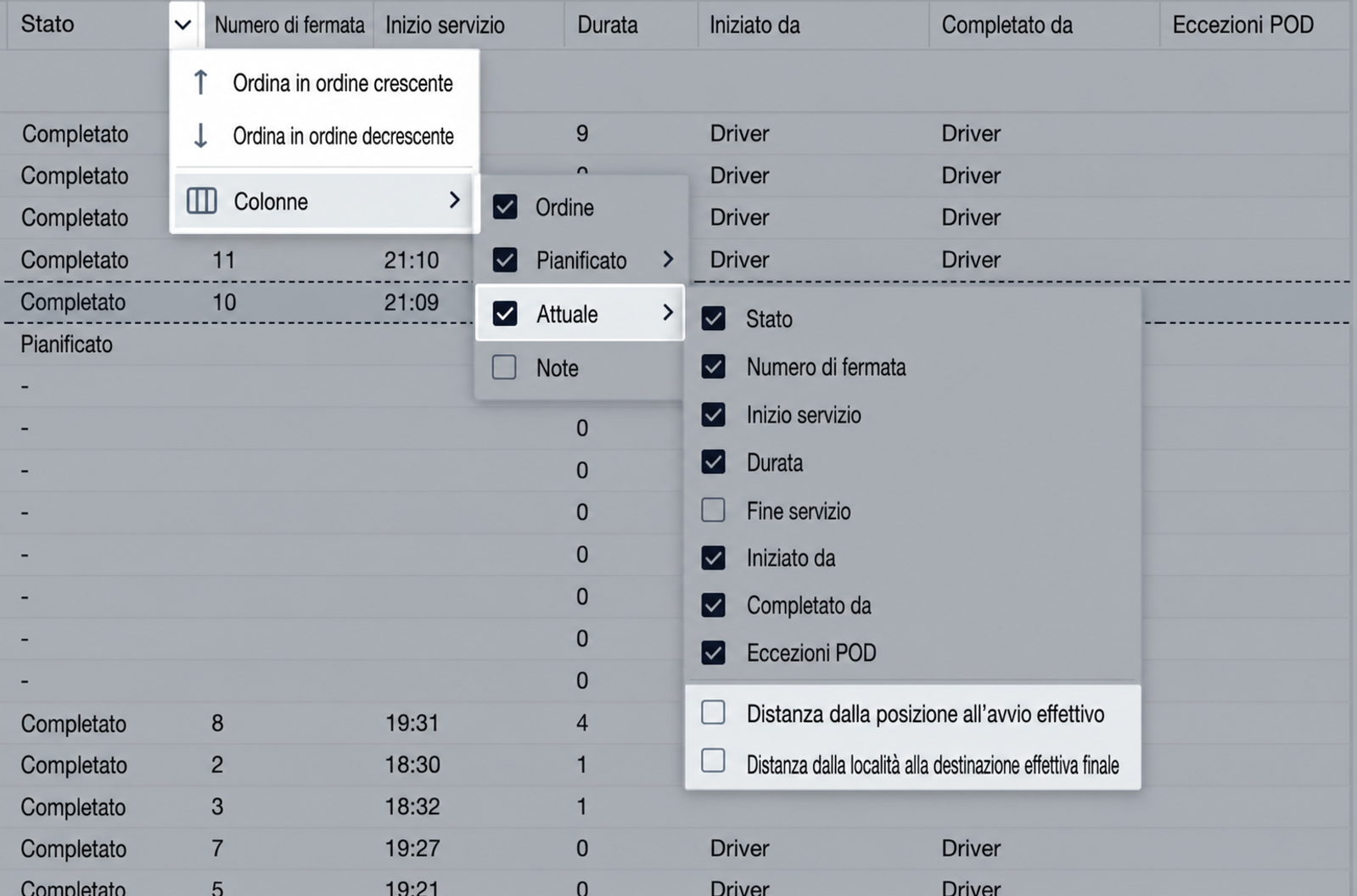This screenshot has width=1357, height=896.
Task: Click the Inizio servizio column header
Action: (x=445, y=25)
